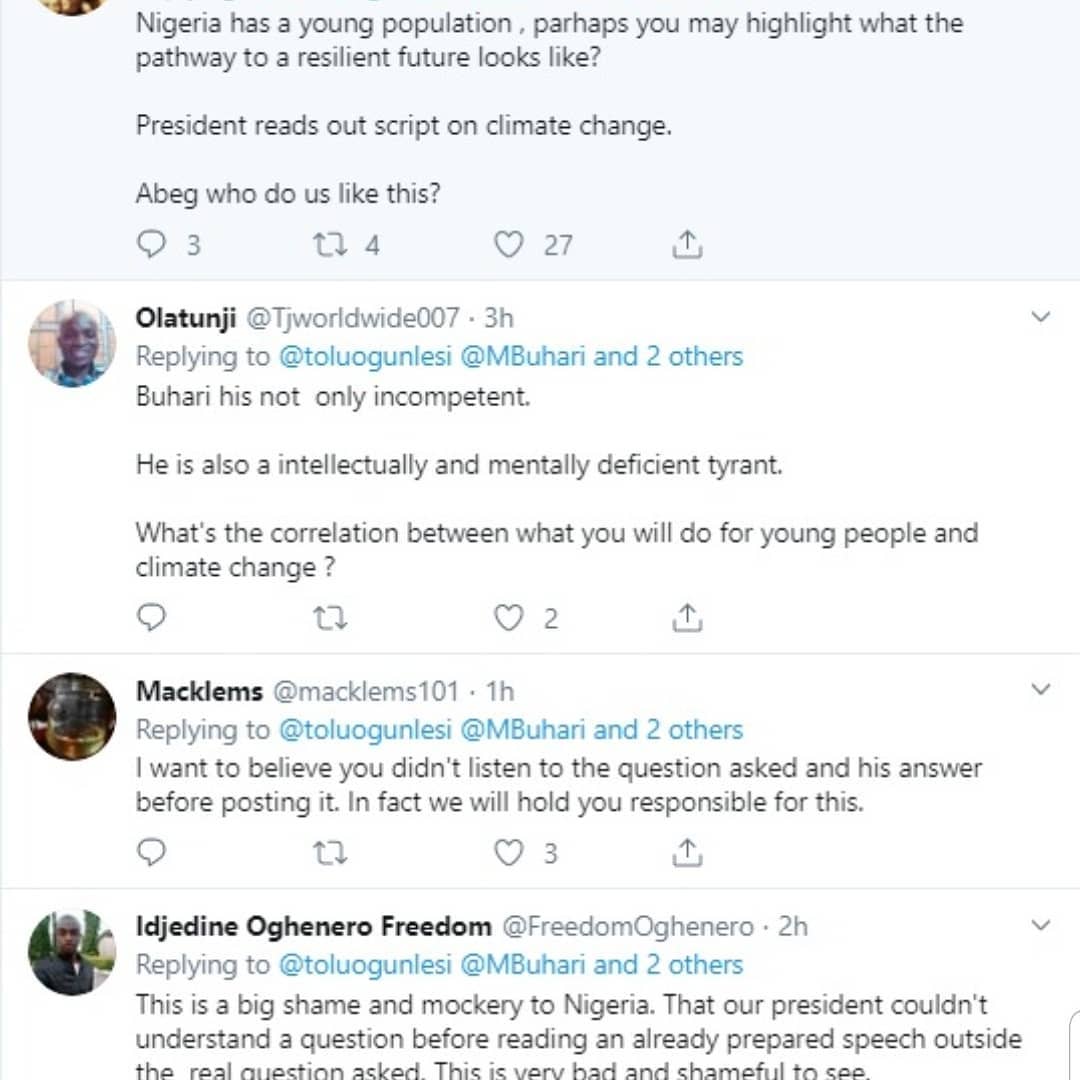Retweet Olatunji's tweet

(330, 618)
